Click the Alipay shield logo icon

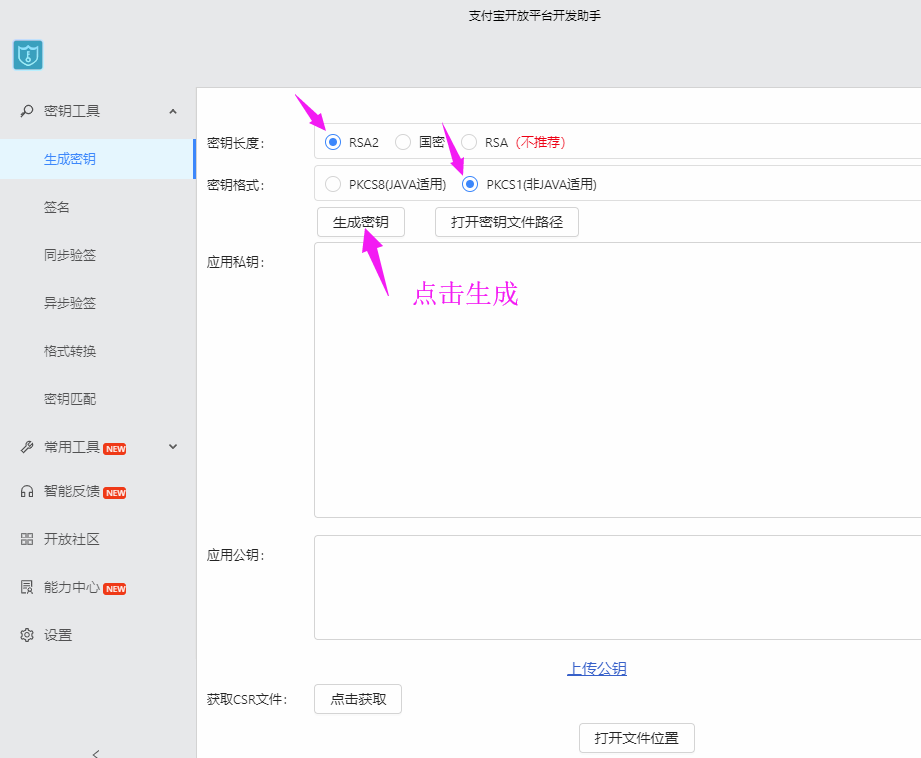28,55
